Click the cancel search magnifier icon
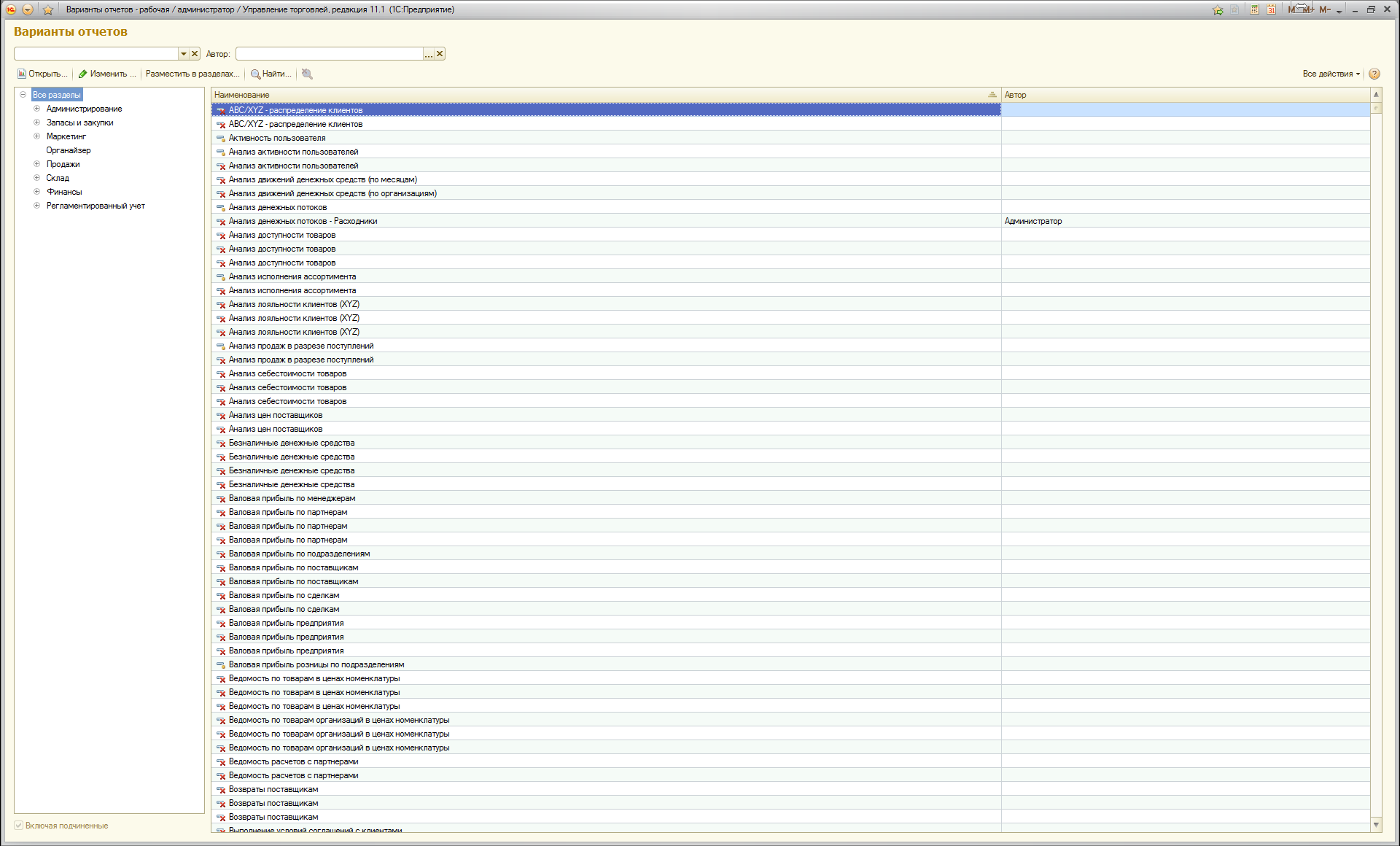 [307, 74]
